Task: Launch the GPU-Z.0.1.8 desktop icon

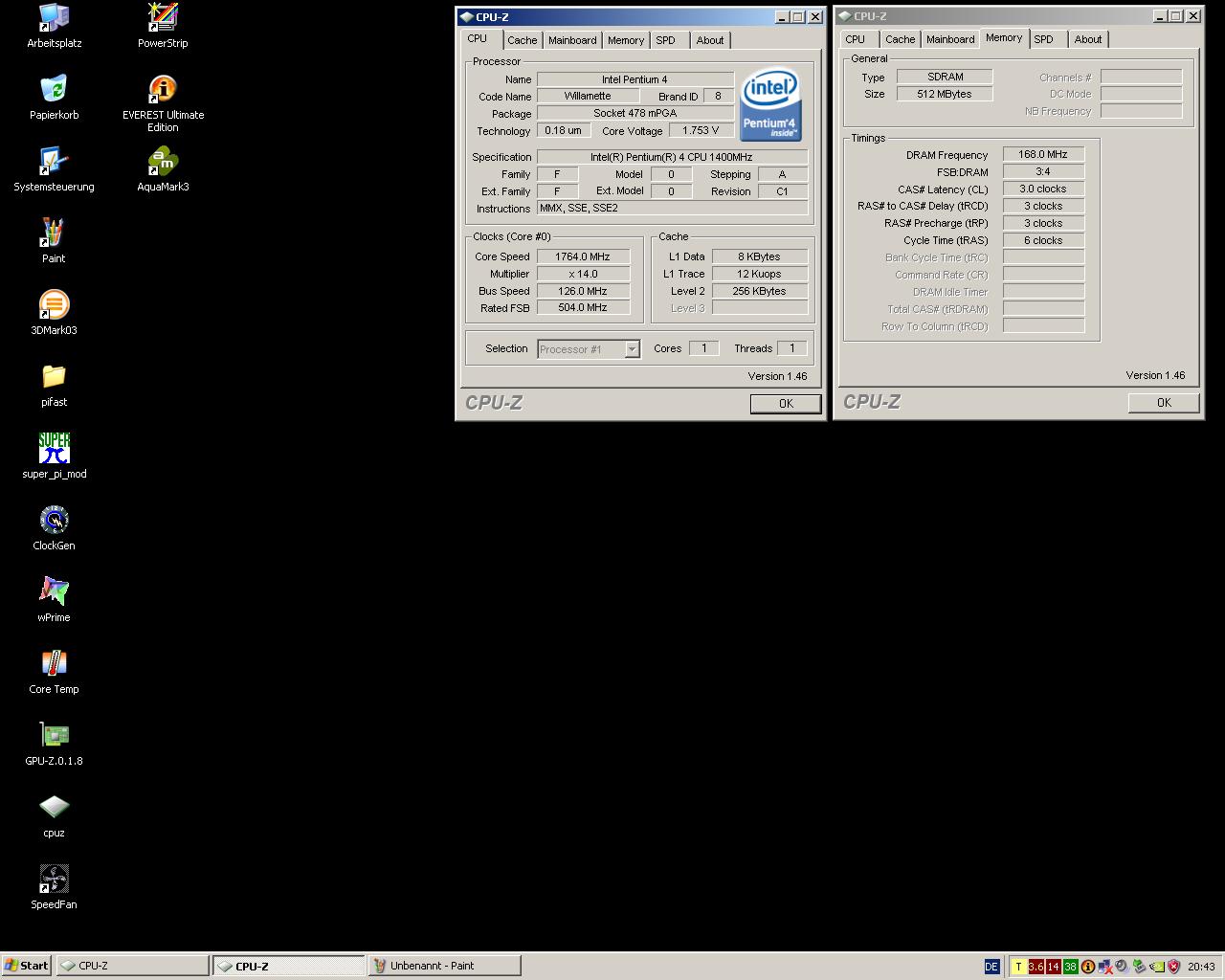Action: click(54, 743)
